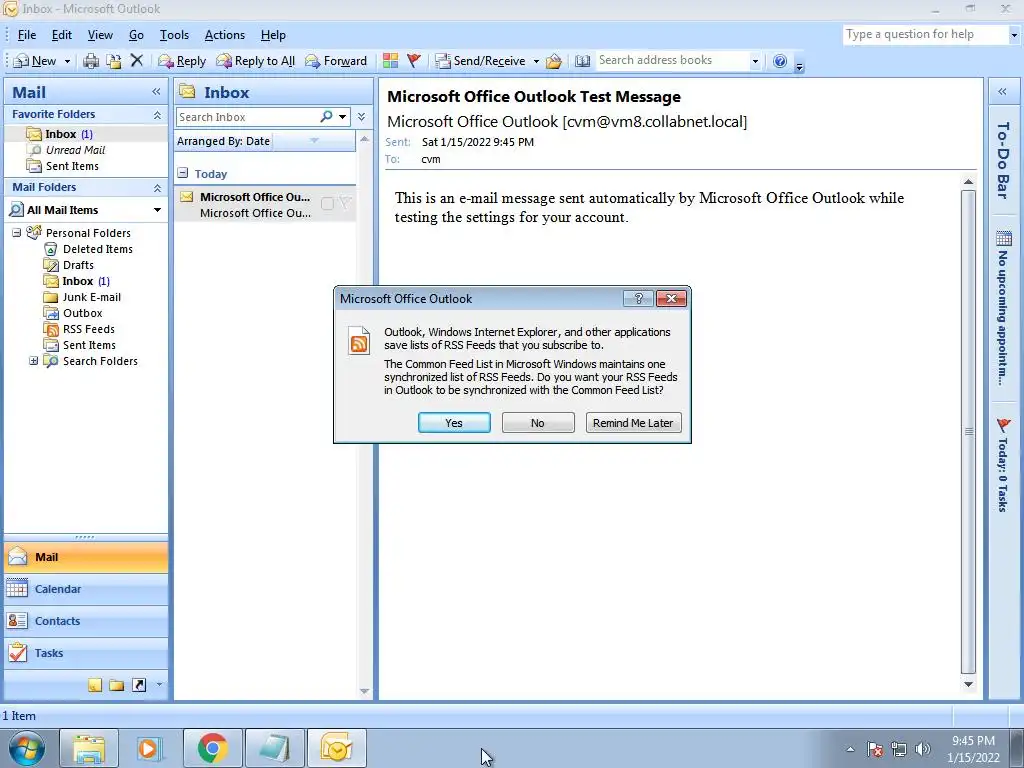Click the Print toolbar icon

coord(91,61)
